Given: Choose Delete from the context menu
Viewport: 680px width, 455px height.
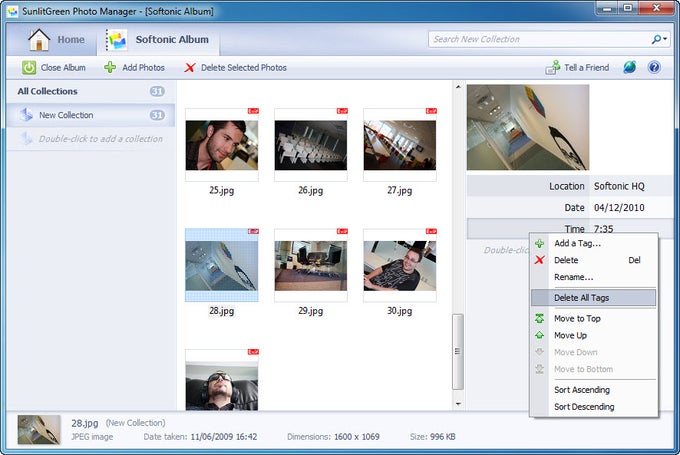Looking at the screenshot, I should (x=593, y=260).
